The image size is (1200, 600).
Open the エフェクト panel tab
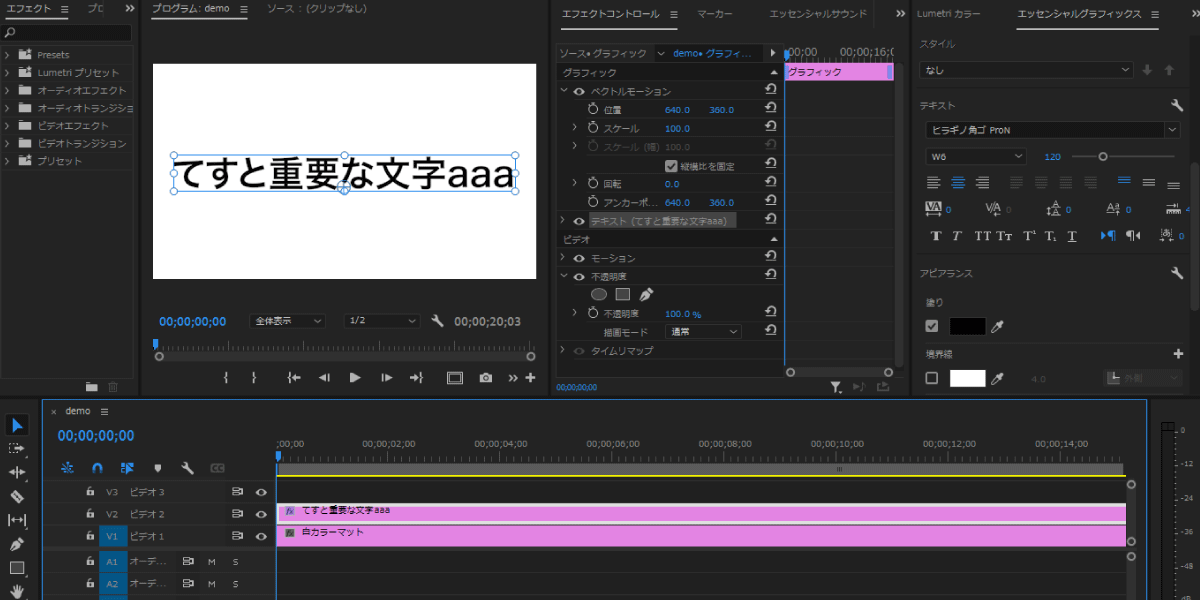pyautogui.click(x=29, y=9)
